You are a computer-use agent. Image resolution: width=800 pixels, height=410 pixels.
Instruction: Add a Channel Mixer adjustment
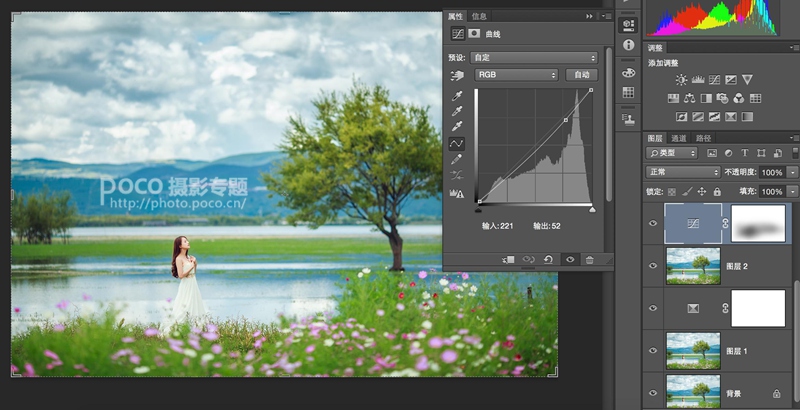[739, 98]
